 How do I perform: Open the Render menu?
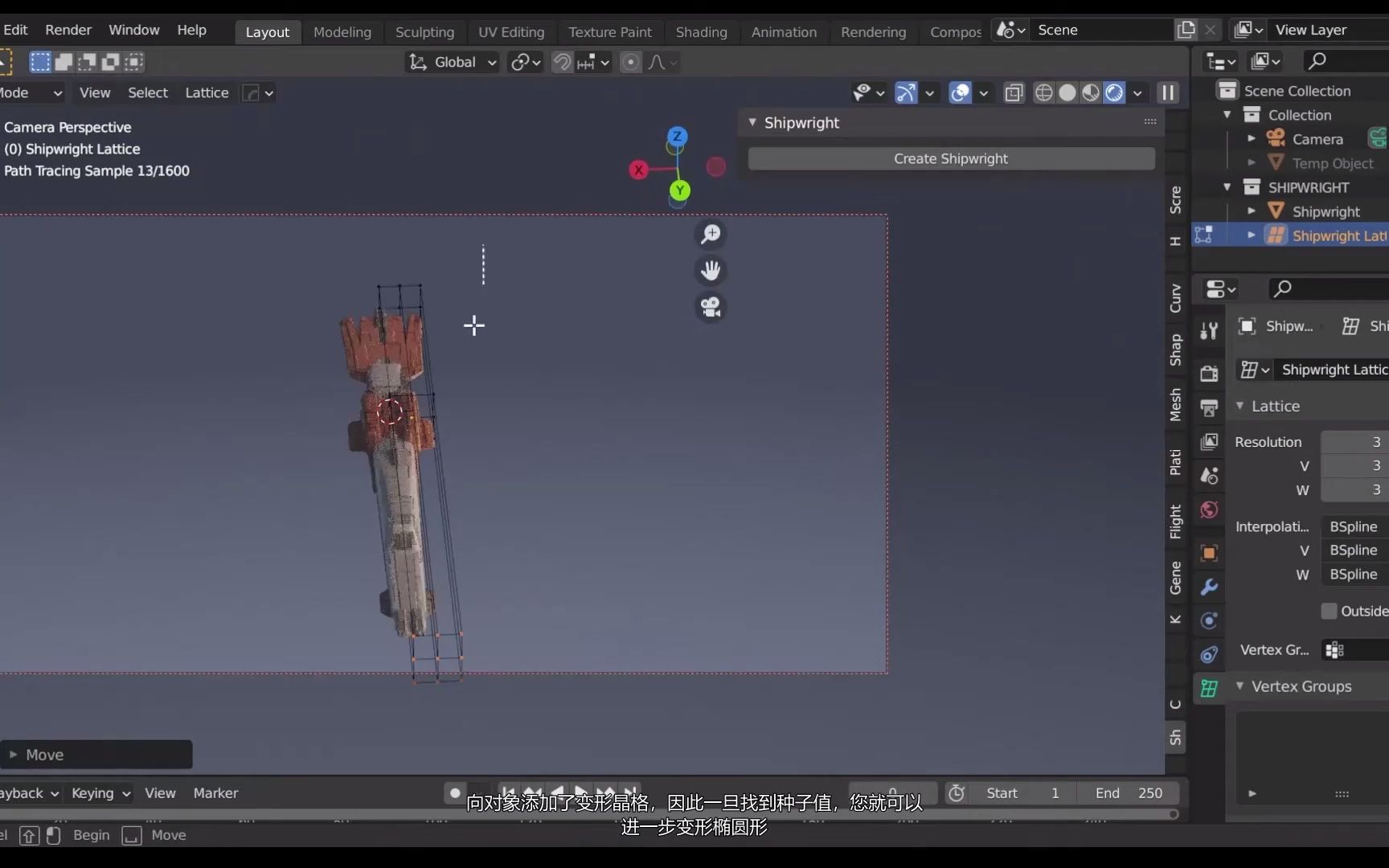(68, 30)
